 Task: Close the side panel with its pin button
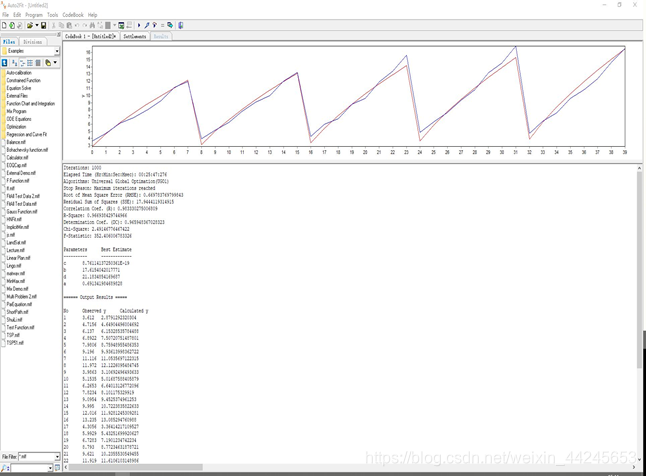[59, 35]
